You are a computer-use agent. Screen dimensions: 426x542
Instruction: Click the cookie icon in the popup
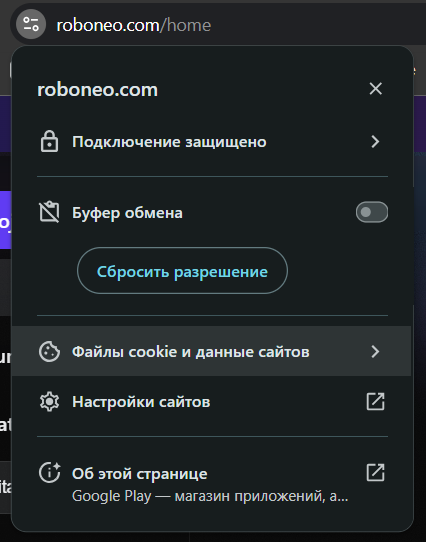pos(49,352)
